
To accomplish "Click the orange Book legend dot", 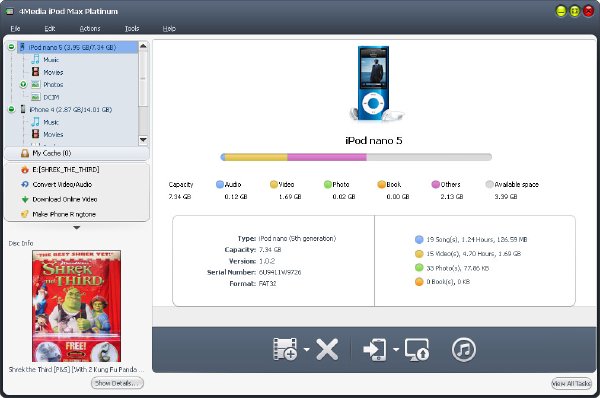I will 382,184.
